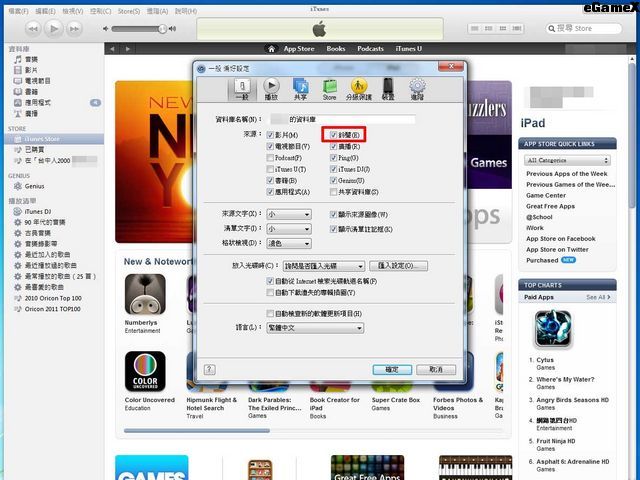The image size is (640, 480).
Task: Switch to the iTunes U store tab
Action: click(x=409, y=49)
